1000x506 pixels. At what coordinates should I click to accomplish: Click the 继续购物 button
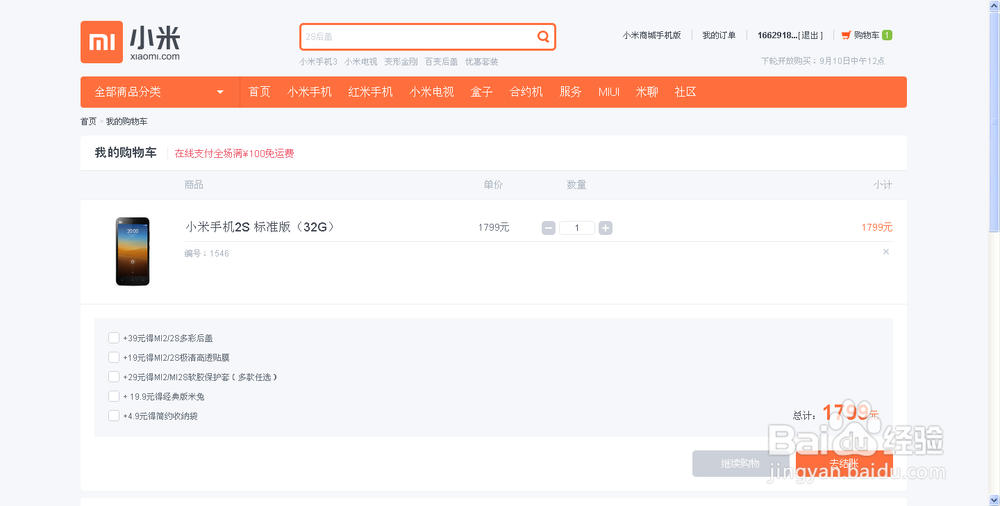point(740,464)
